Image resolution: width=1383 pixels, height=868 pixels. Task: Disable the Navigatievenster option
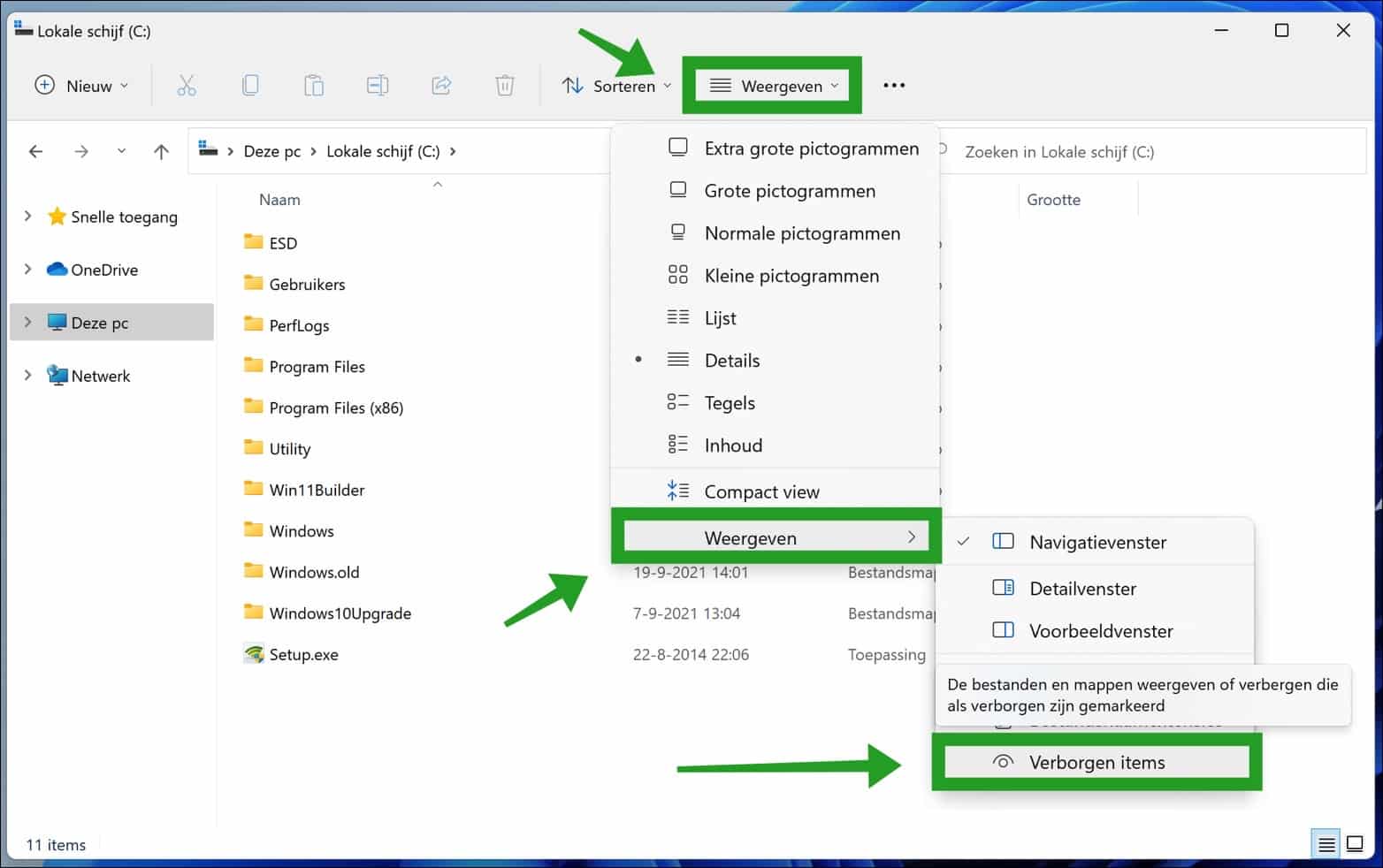(1096, 542)
